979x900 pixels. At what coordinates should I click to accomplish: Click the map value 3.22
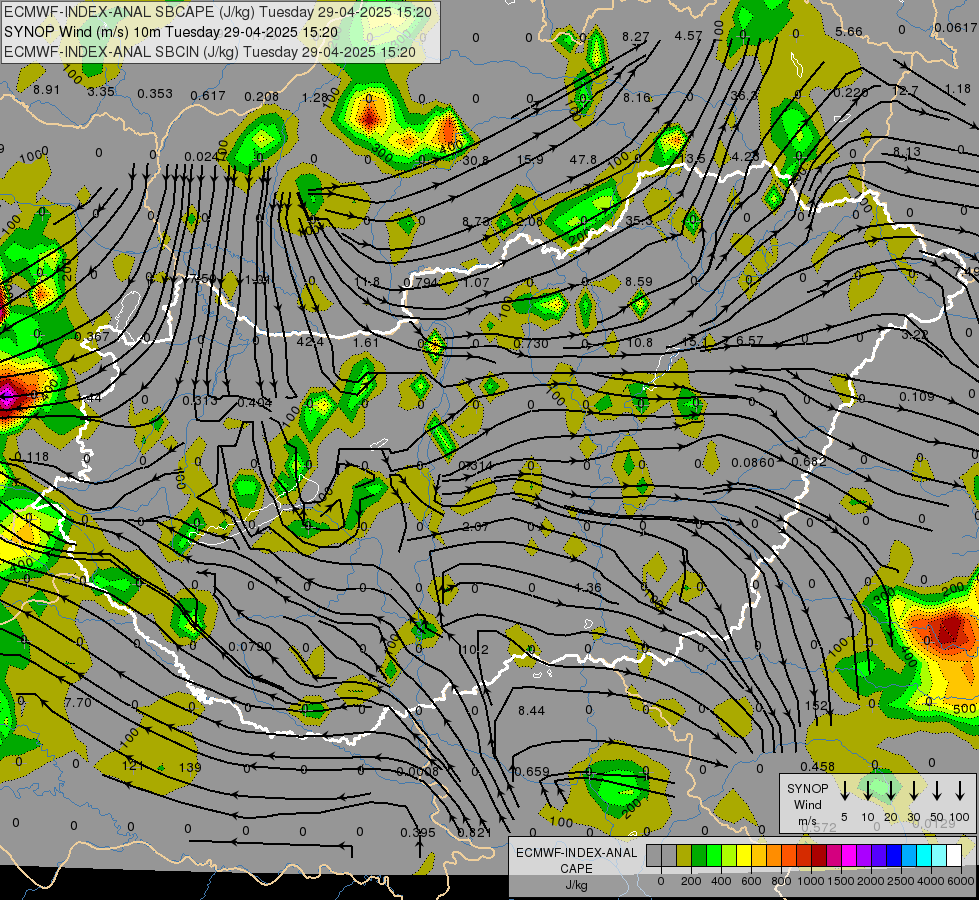point(914,335)
